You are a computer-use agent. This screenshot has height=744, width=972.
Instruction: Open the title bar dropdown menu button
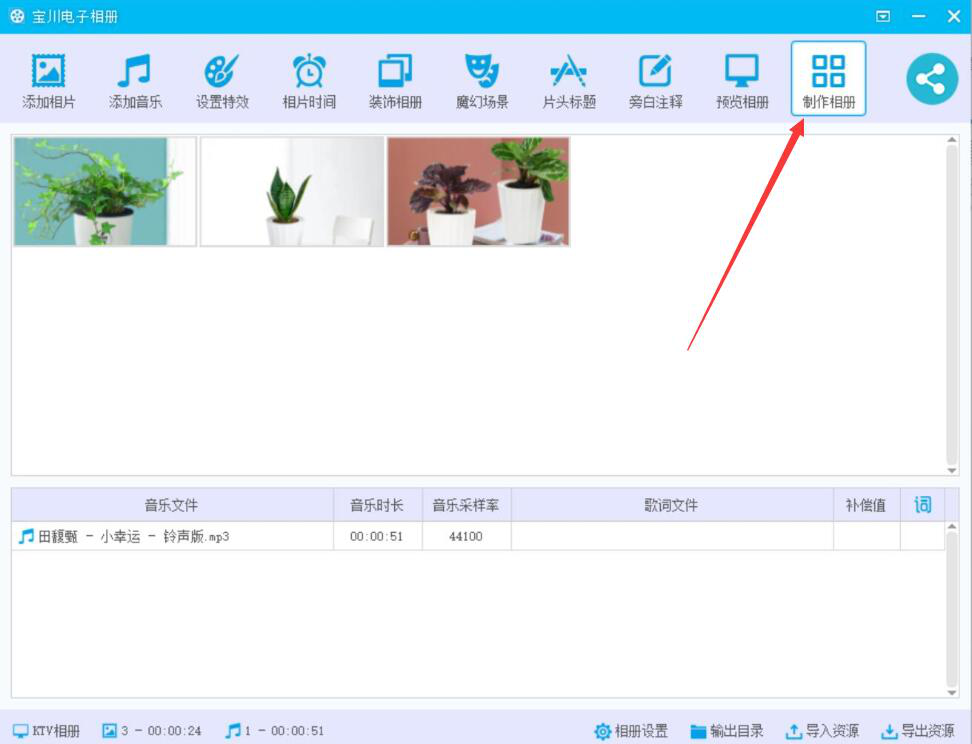point(883,16)
